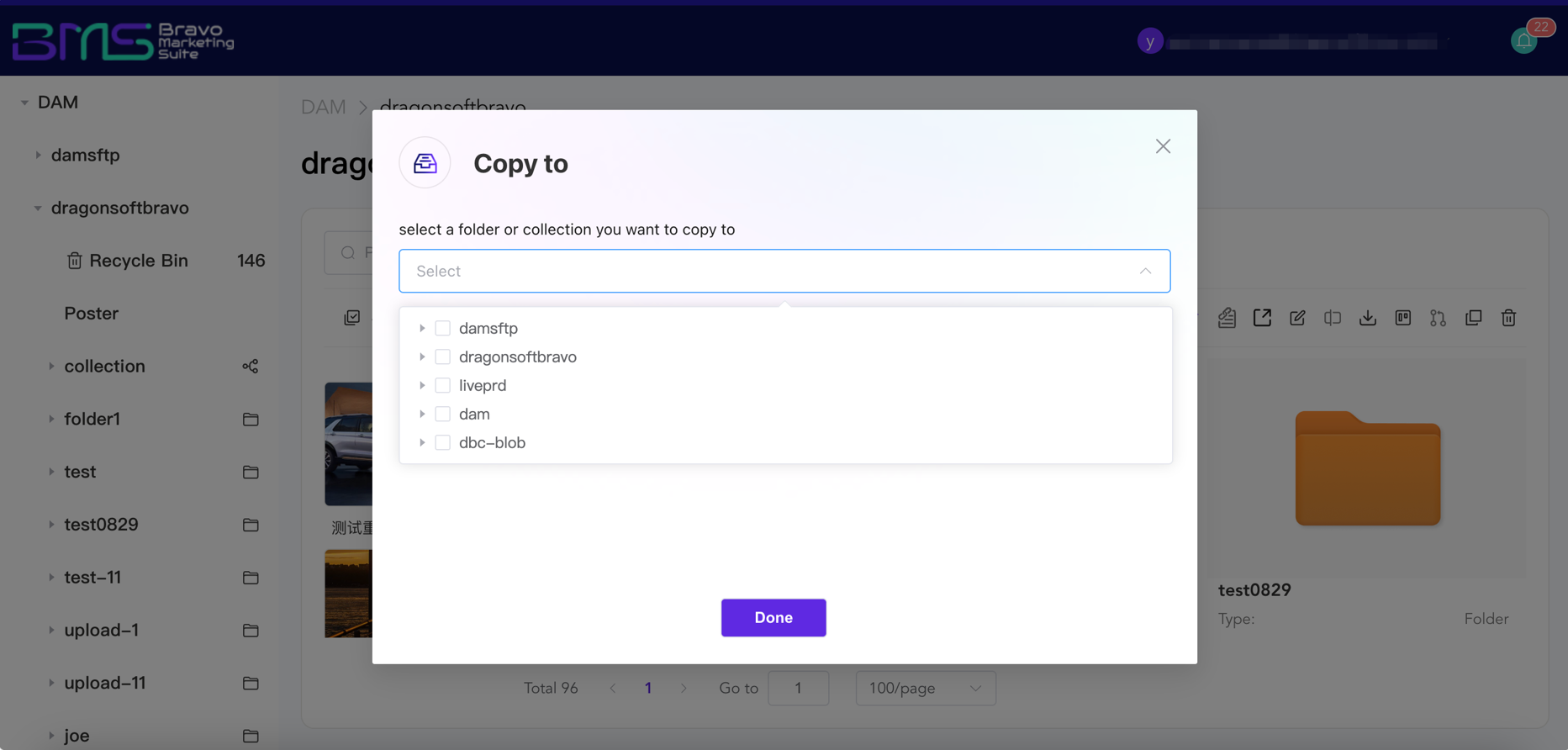Click the Go to page input
The height and width of the screenshot is (750, 1568).
[798, 688]
